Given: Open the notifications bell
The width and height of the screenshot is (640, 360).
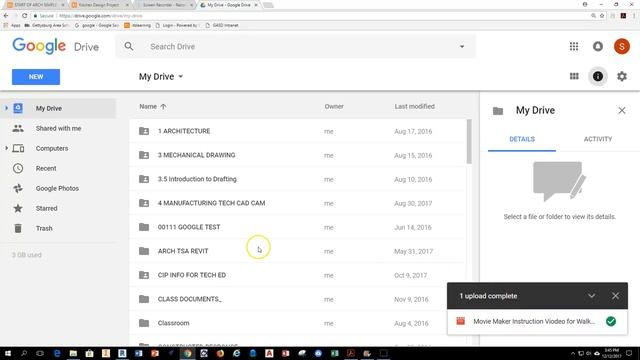Looking at the screenshot, I should click(x=598, y=47).
